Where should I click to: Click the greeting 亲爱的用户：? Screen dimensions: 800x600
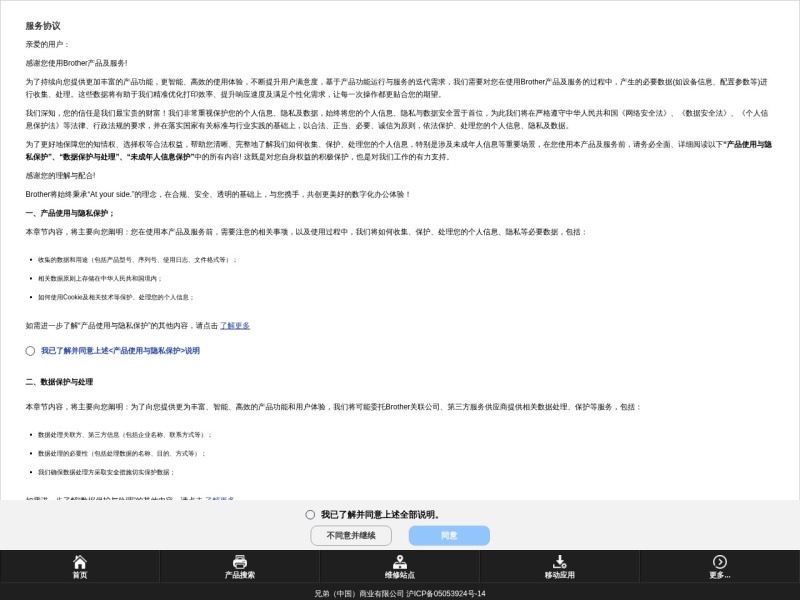[x=47, y=44]
